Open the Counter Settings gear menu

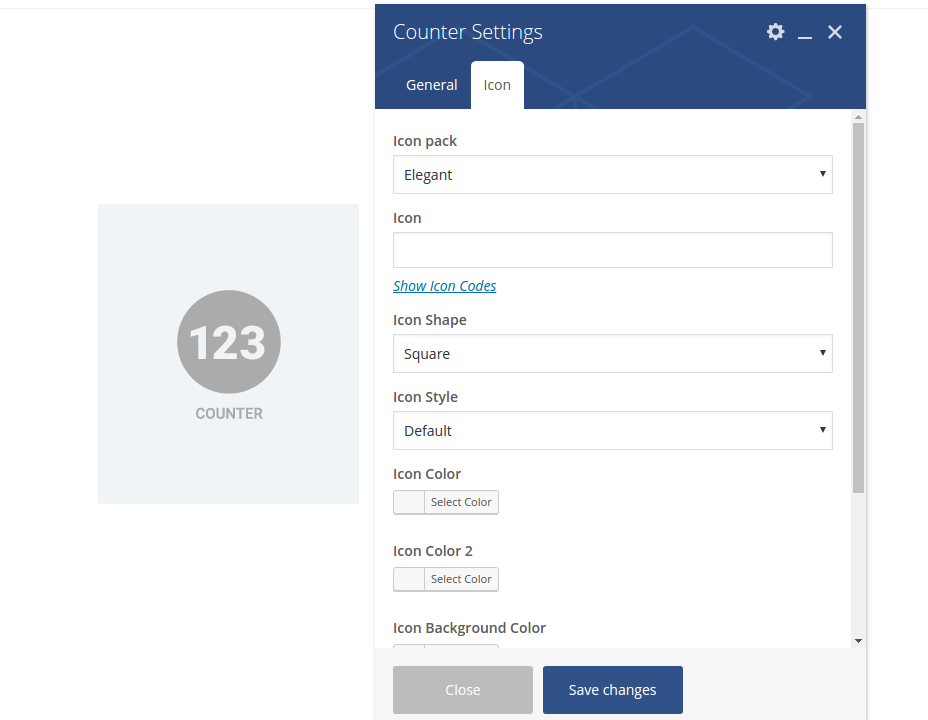775,32
